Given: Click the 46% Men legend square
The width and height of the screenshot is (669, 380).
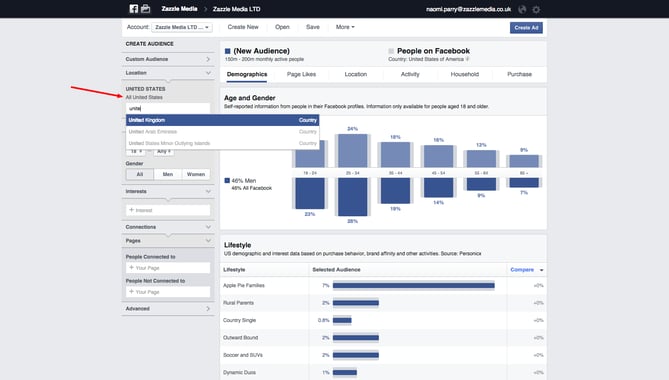Looking at the screenshot, I should 227,180.
